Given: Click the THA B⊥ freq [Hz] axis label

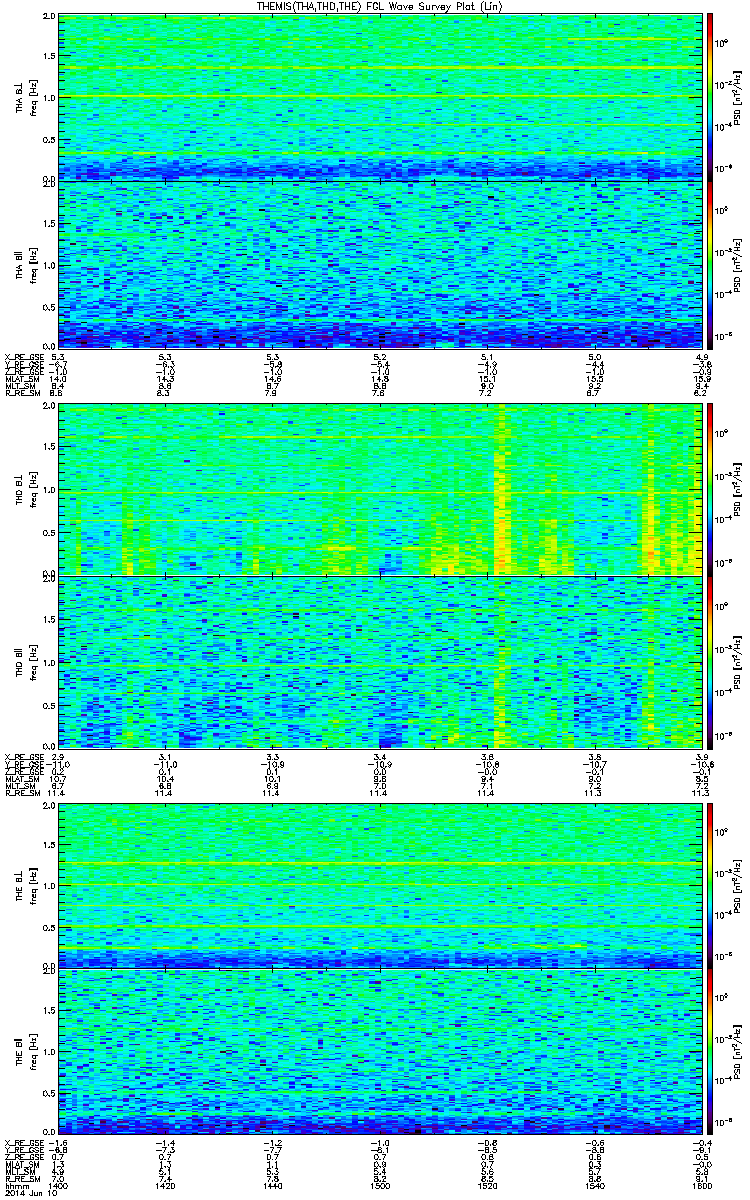Looking at the screenshot, I should pos(24,99).
